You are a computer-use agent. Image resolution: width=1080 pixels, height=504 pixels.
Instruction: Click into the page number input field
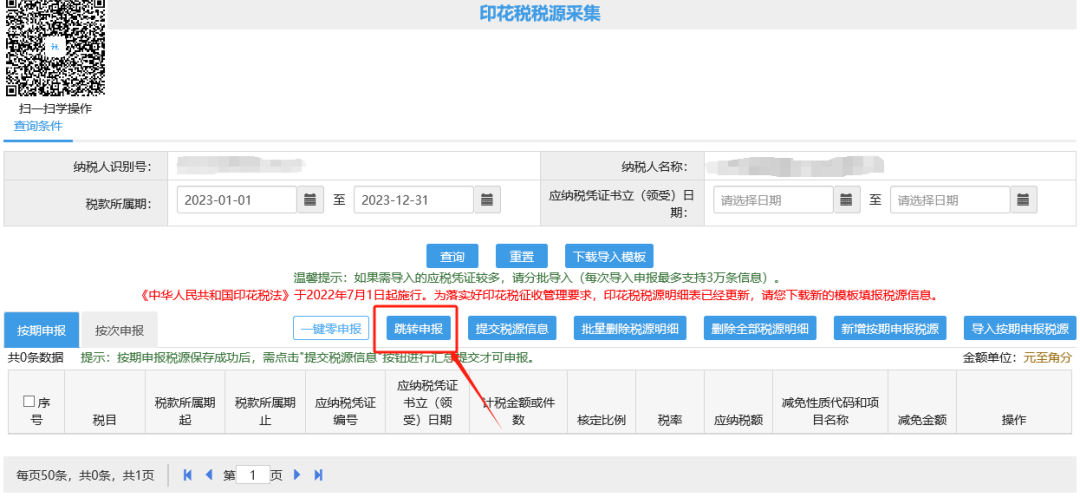pos(254,475)
